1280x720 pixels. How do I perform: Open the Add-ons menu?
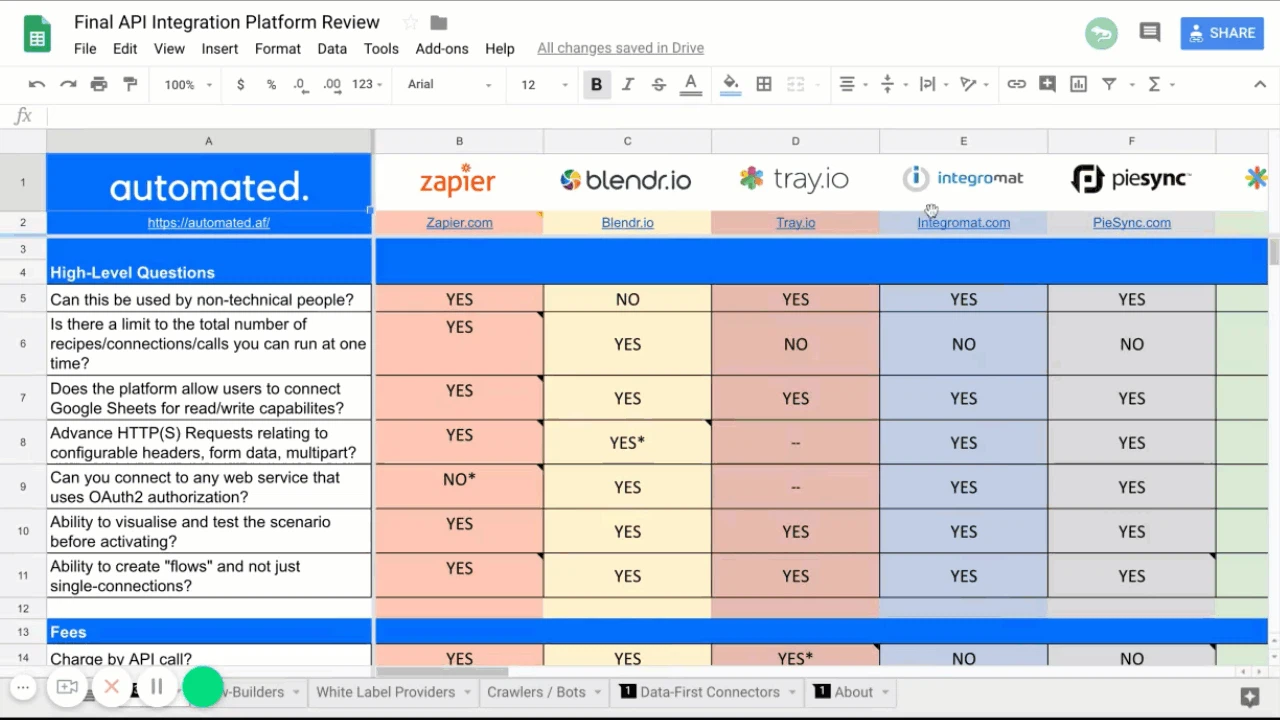442,48
